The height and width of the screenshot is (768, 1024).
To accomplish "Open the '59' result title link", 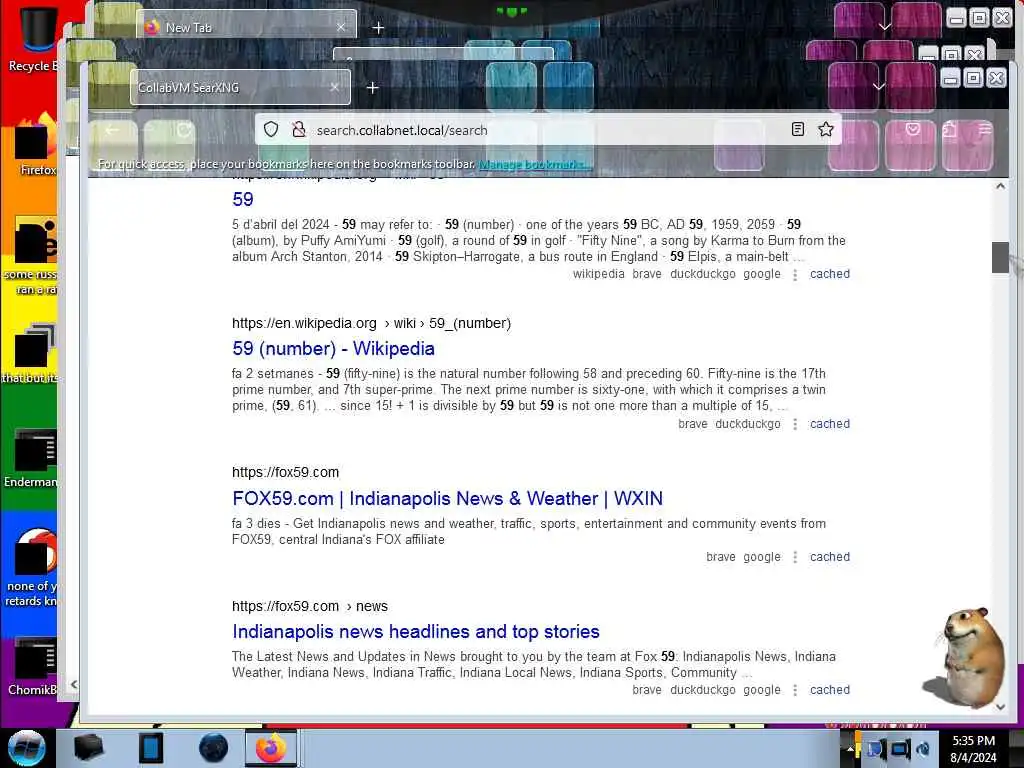I will click(243, 199).
